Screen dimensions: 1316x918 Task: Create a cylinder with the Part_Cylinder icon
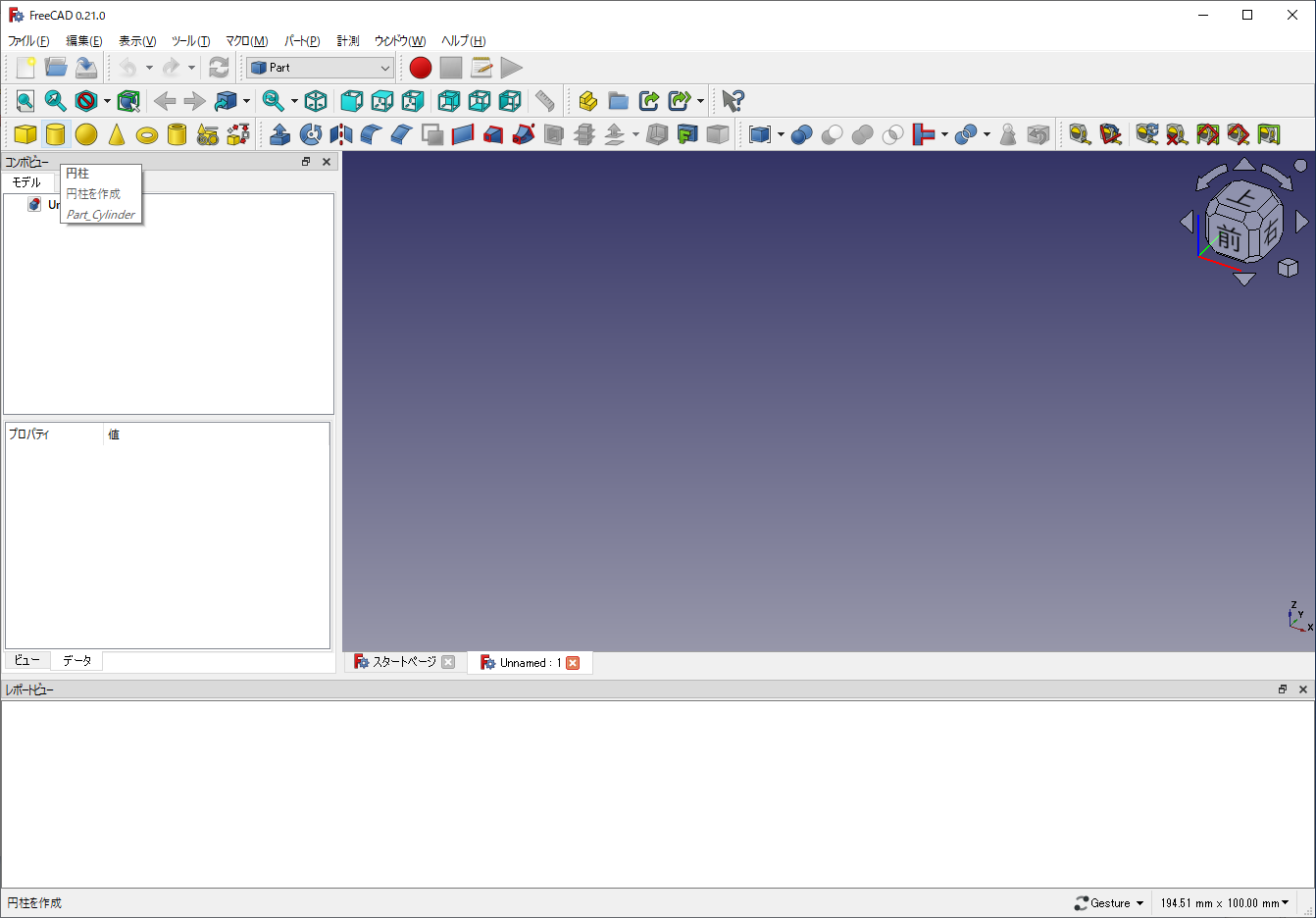pos(56,134)
